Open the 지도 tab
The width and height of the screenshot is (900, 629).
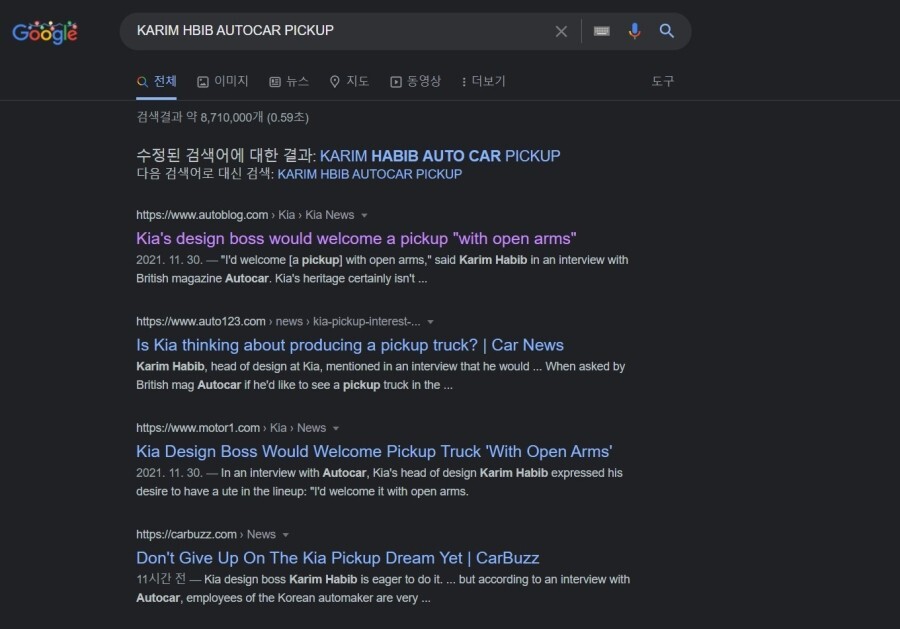(349, 81)
